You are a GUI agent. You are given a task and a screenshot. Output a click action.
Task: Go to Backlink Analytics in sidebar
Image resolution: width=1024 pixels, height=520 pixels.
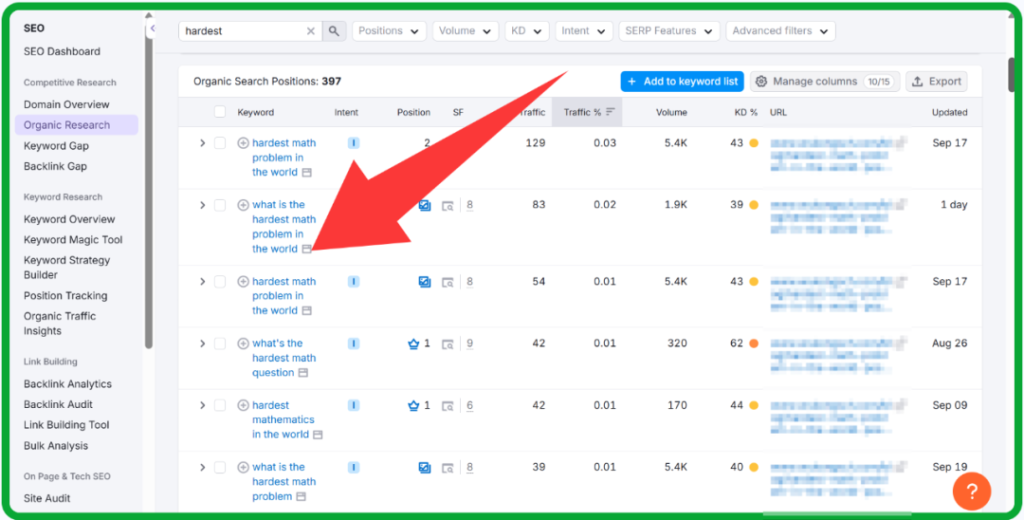point(68,384)
